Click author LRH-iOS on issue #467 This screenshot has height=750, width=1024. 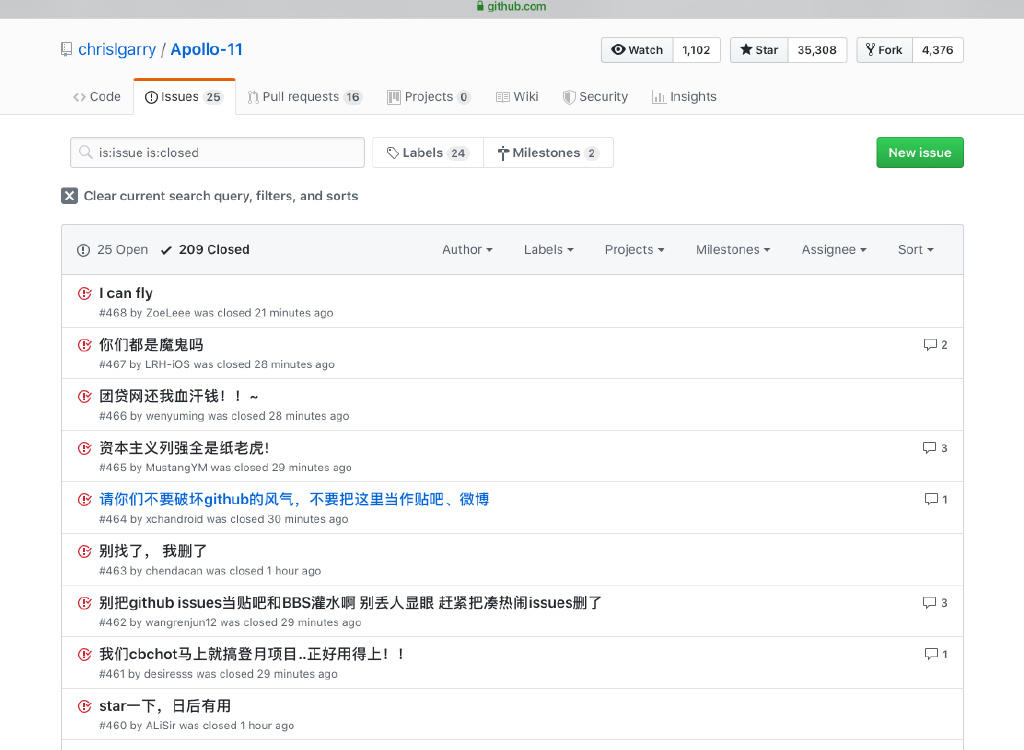click(x=167, y=365)
